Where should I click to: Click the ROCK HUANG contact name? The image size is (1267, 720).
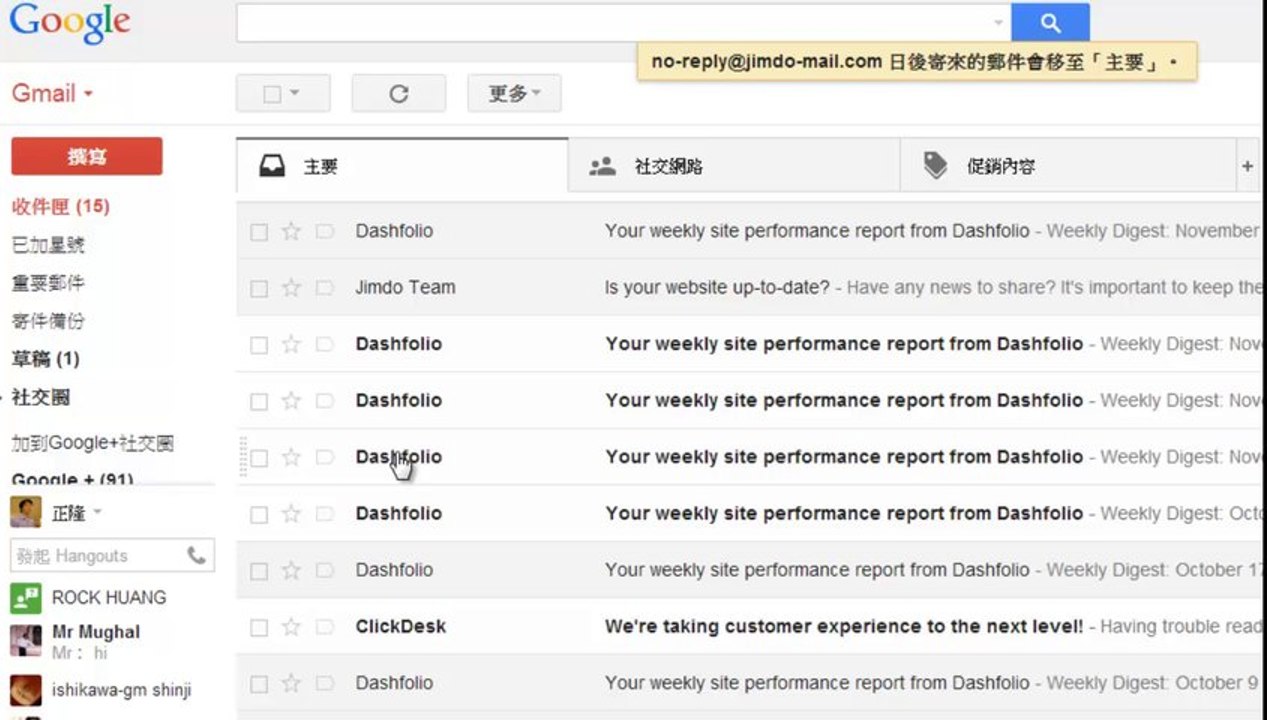(x=109, y=598)
